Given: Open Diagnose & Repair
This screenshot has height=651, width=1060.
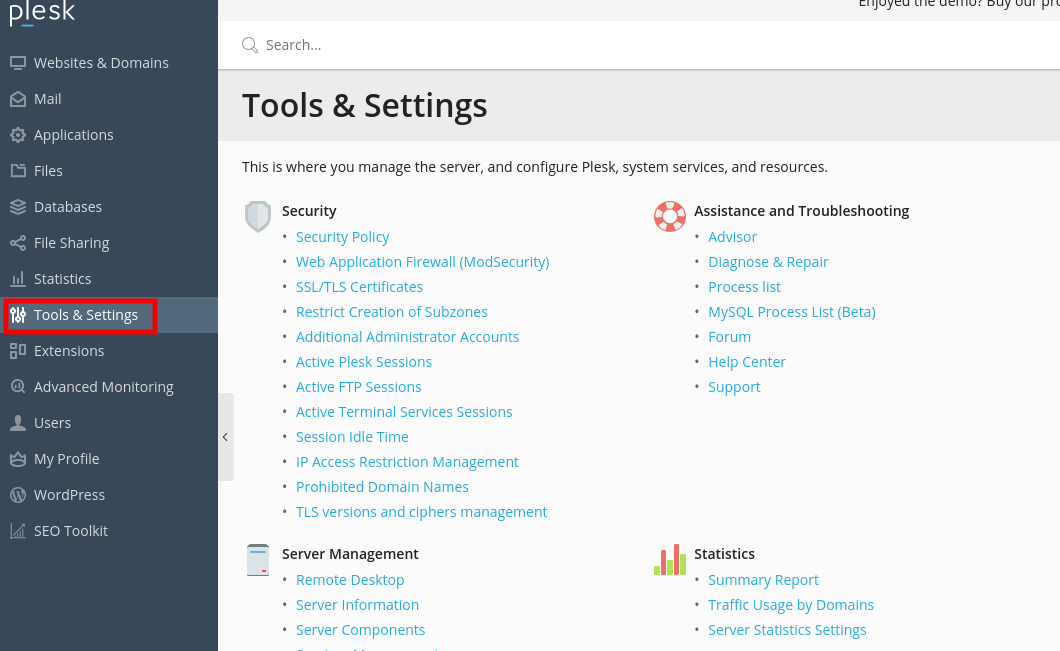Looking at the screenshot, I should click(768, 262).
